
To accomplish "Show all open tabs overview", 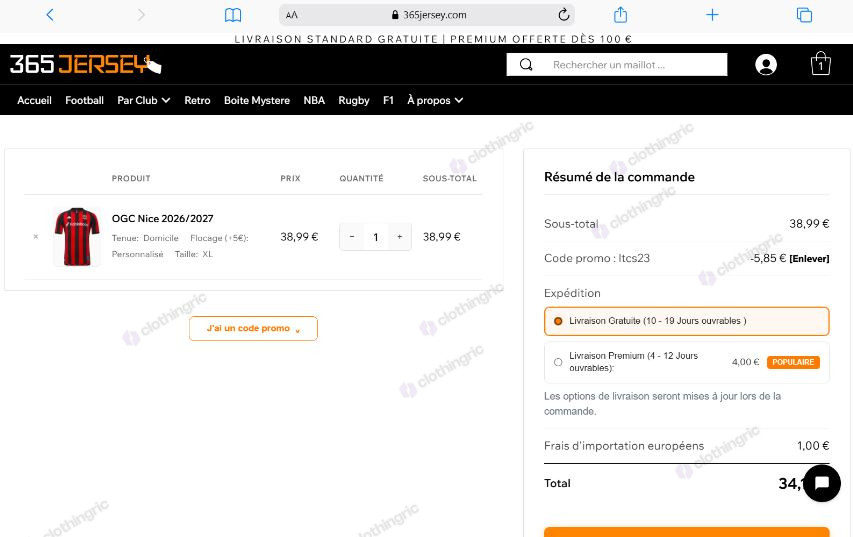I will click(804, 15).
